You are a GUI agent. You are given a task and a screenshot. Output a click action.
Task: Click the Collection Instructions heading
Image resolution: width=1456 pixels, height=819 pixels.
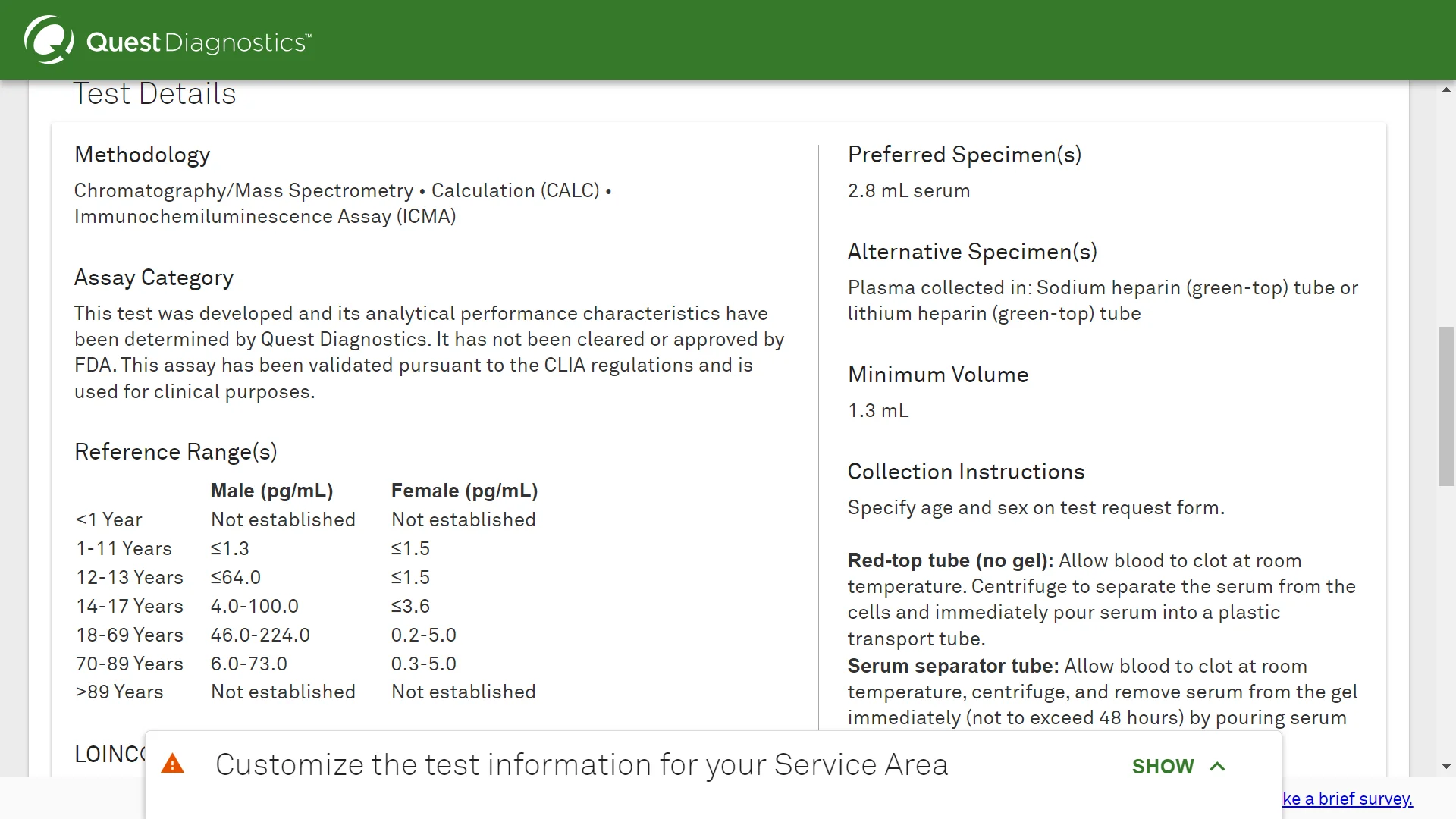(x=966, y=472)
